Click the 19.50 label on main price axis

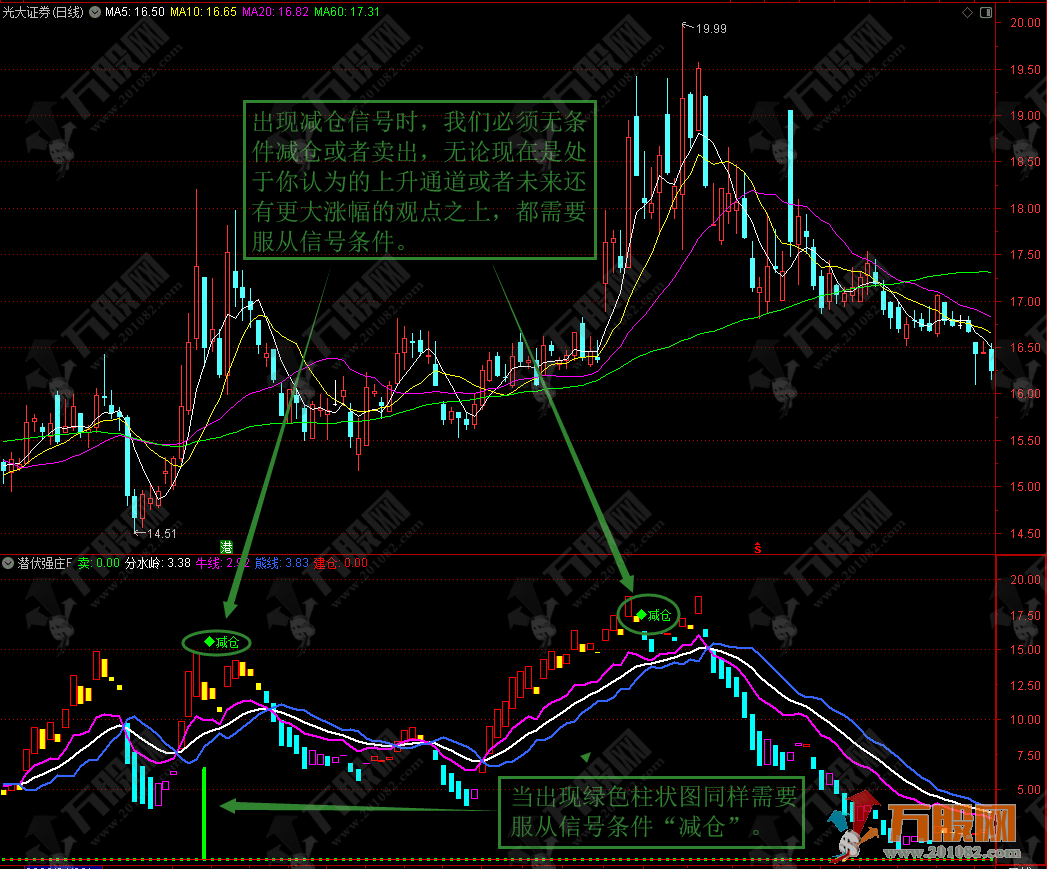tap(1025, 69)
